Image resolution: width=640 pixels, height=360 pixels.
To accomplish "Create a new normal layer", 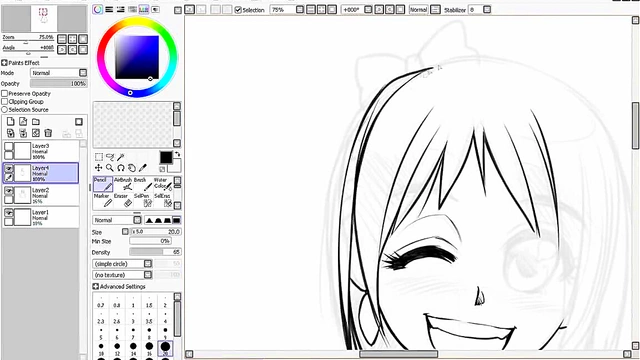I will pos(11,121).
